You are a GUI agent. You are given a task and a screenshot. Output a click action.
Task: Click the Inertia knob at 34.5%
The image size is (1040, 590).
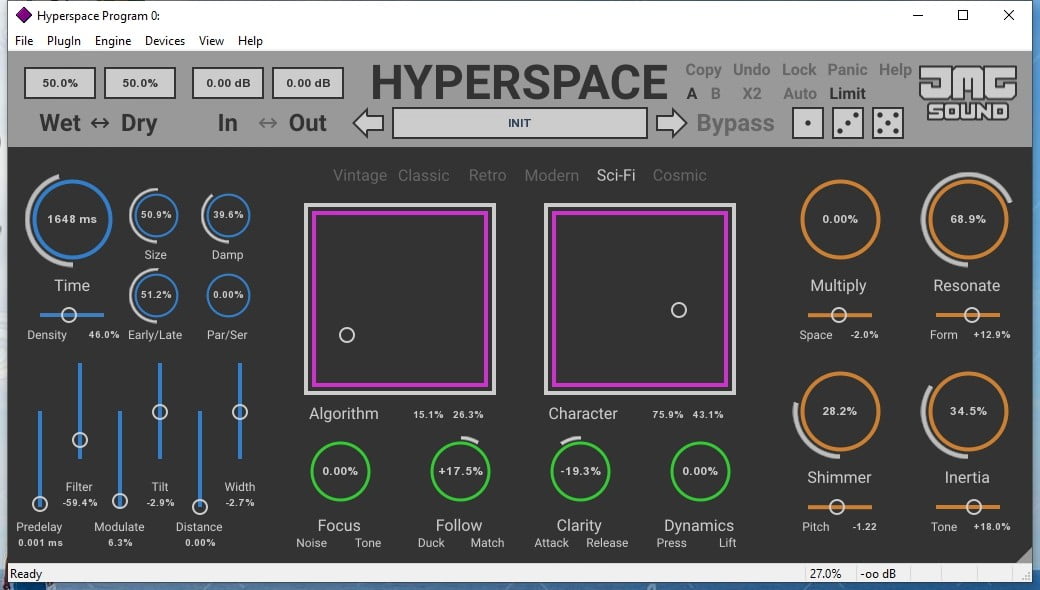(968, 412)
